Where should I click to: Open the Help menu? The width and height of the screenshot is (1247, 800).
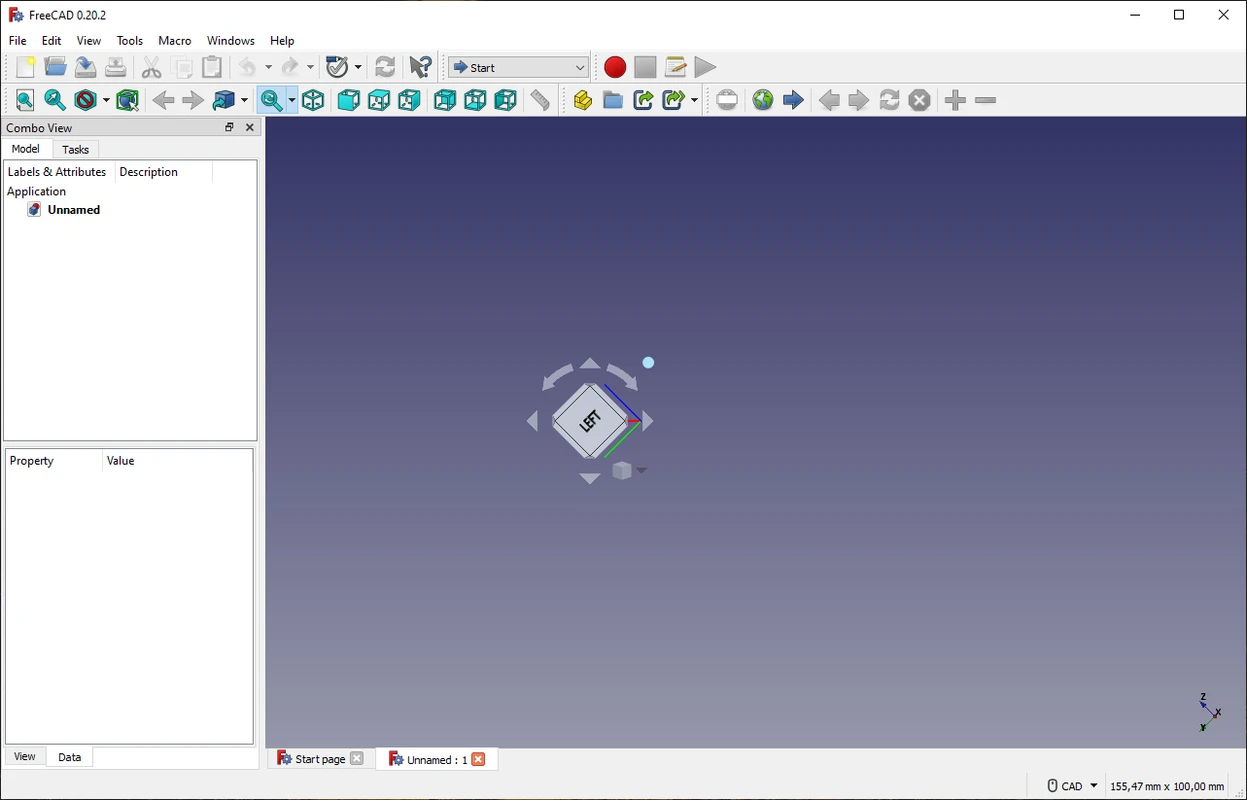click(282, 41)
